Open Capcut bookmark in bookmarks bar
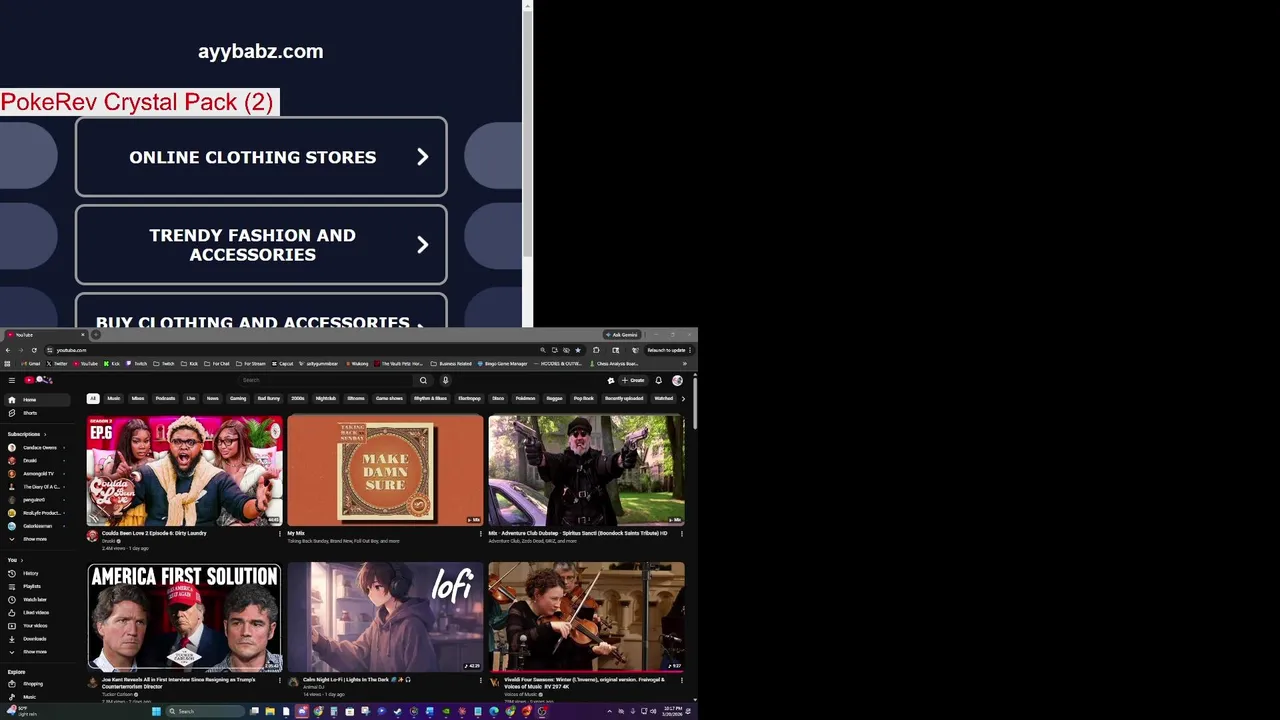Viewport: 1280px width, 720px height. point(282,364)
